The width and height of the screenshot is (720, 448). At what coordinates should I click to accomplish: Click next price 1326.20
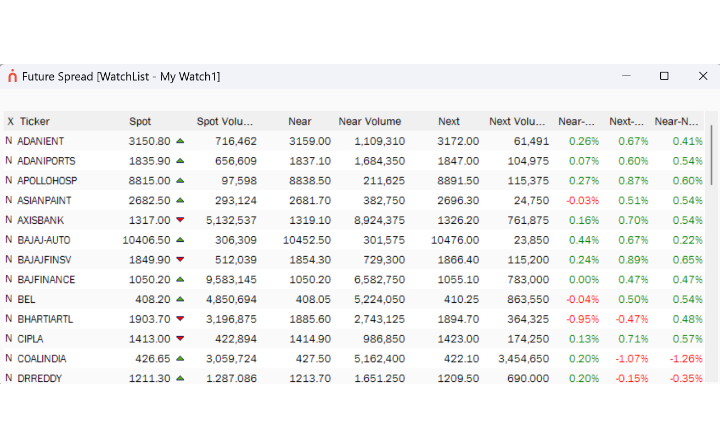tap(458, 220)
